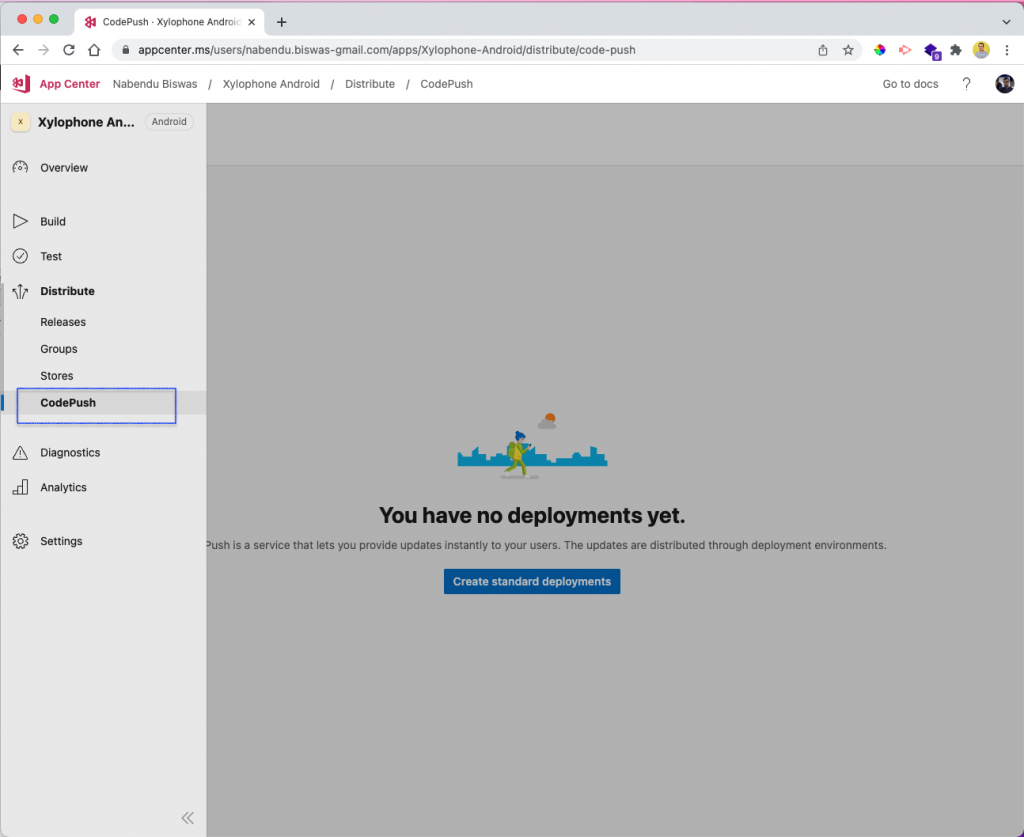This screenshot has width=1024, height=837.
Task: Open the purple badge extension icon
Action: click(932, 51)
